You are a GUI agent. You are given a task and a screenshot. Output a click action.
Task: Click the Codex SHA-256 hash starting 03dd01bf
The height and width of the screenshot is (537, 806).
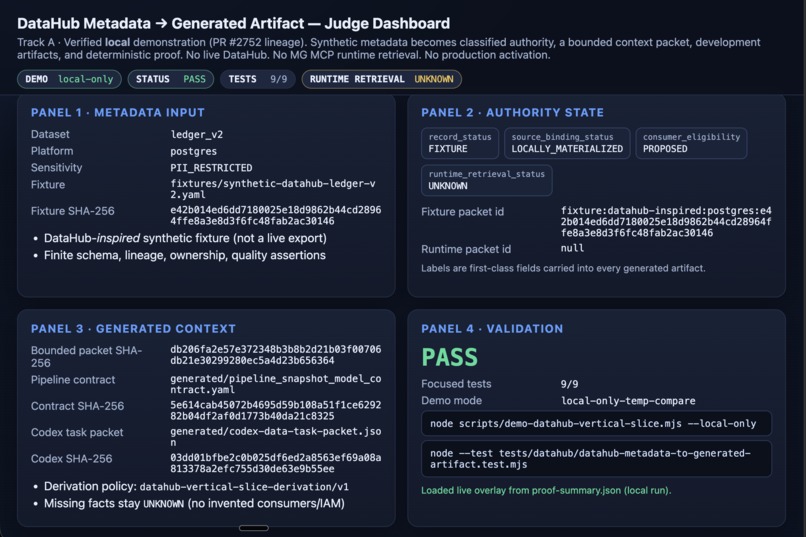[276, 463]
